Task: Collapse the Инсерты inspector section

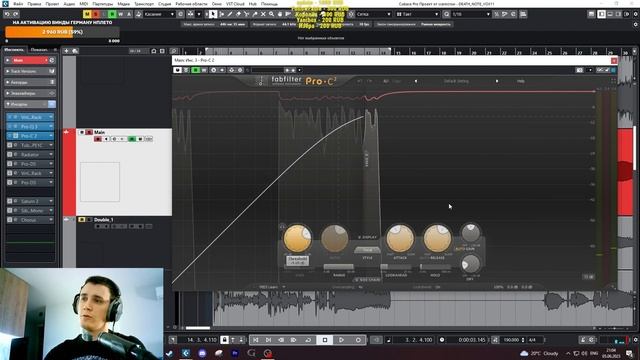Action: (30, 104)
